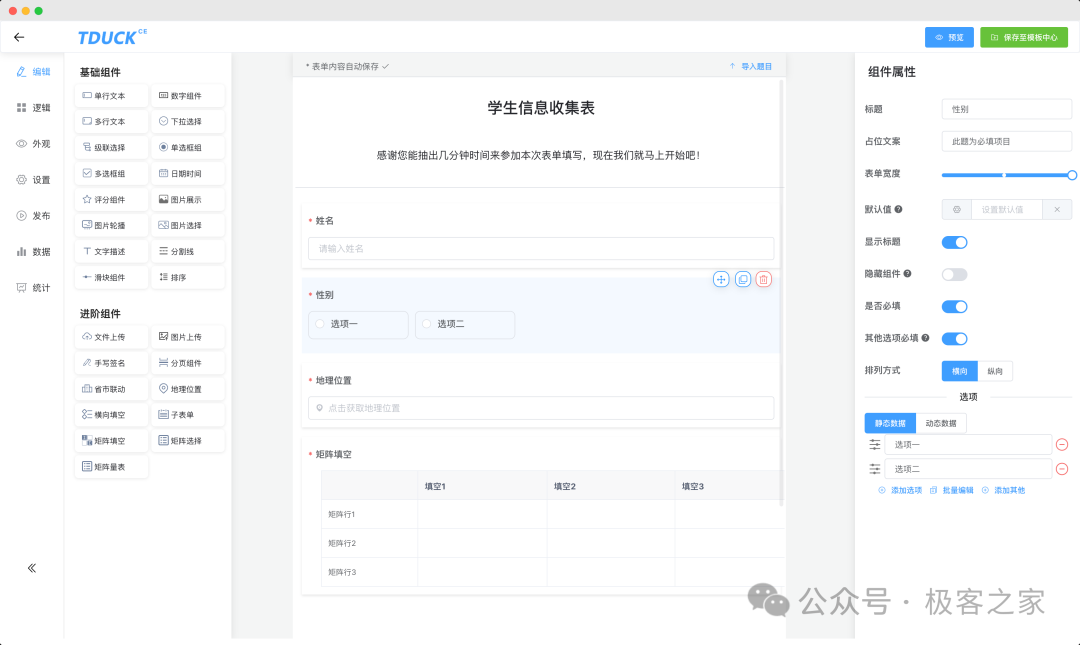Image resolution: width=1080 pixels, height=645 pixels.
Task: Toggle the 显示标题 switch
Action: (955, 242)
